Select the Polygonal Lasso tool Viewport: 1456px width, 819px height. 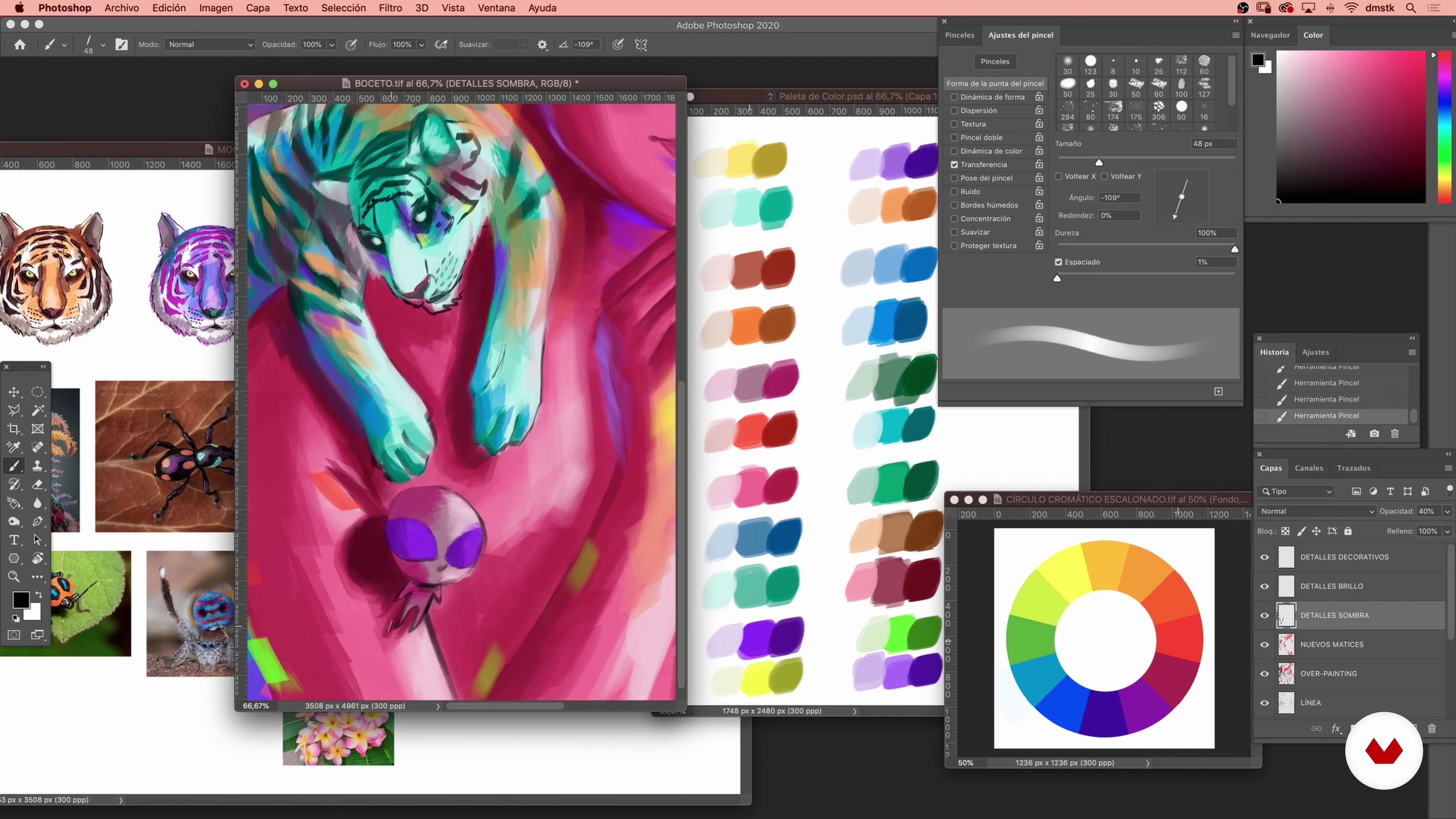[14, 410]
